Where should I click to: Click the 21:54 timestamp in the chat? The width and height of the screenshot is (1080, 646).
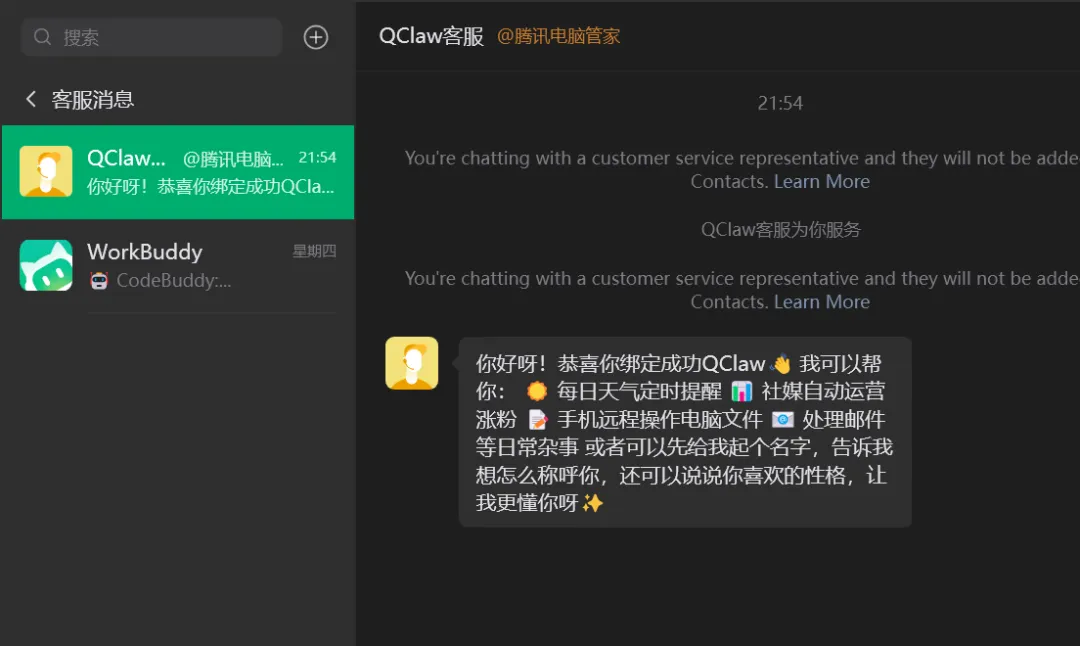tap(780, 103)
